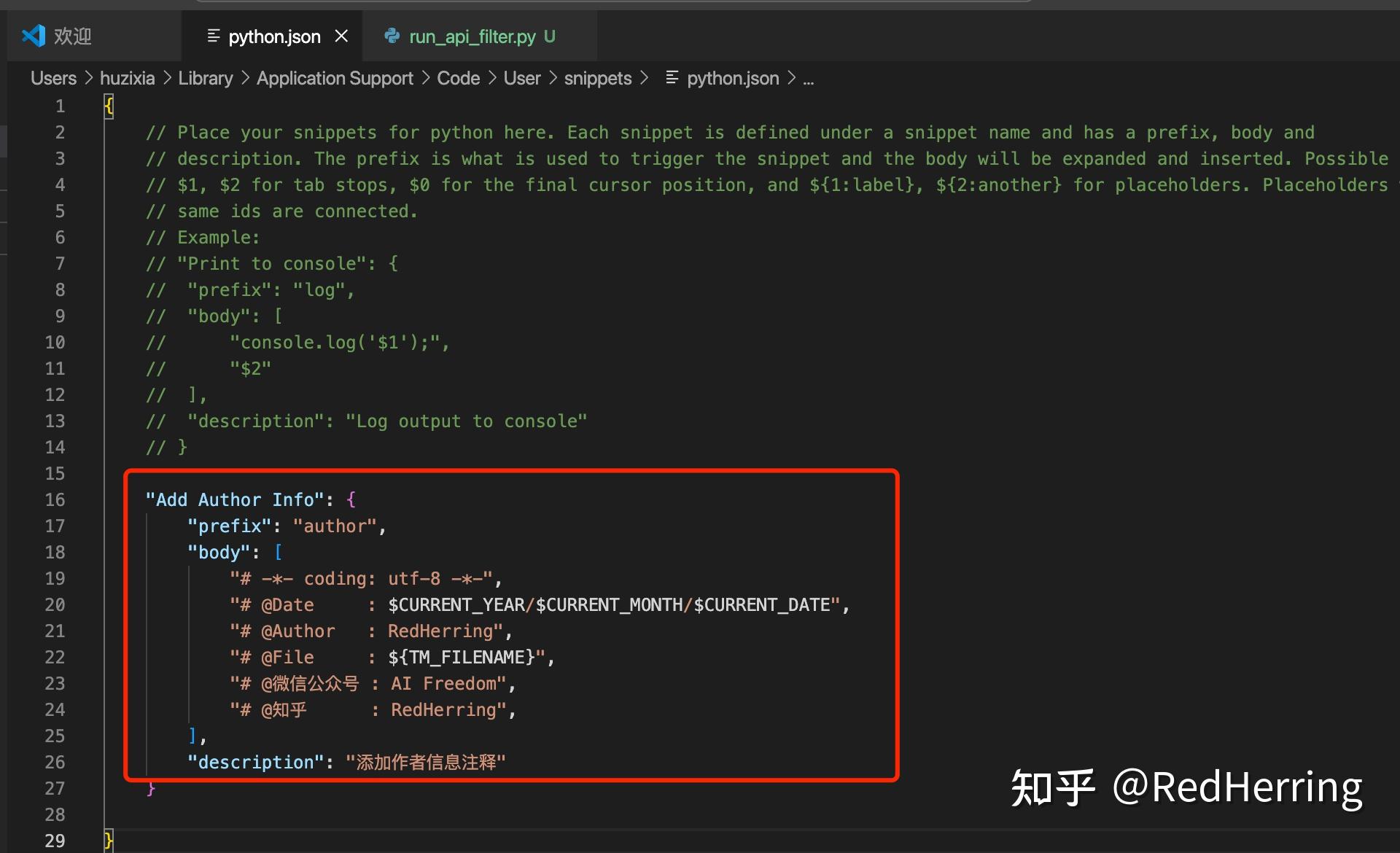This screenshot has height=853, width=1400.
Task: Select Users in the breadcrumb path
Action: [x=52, y=78]
